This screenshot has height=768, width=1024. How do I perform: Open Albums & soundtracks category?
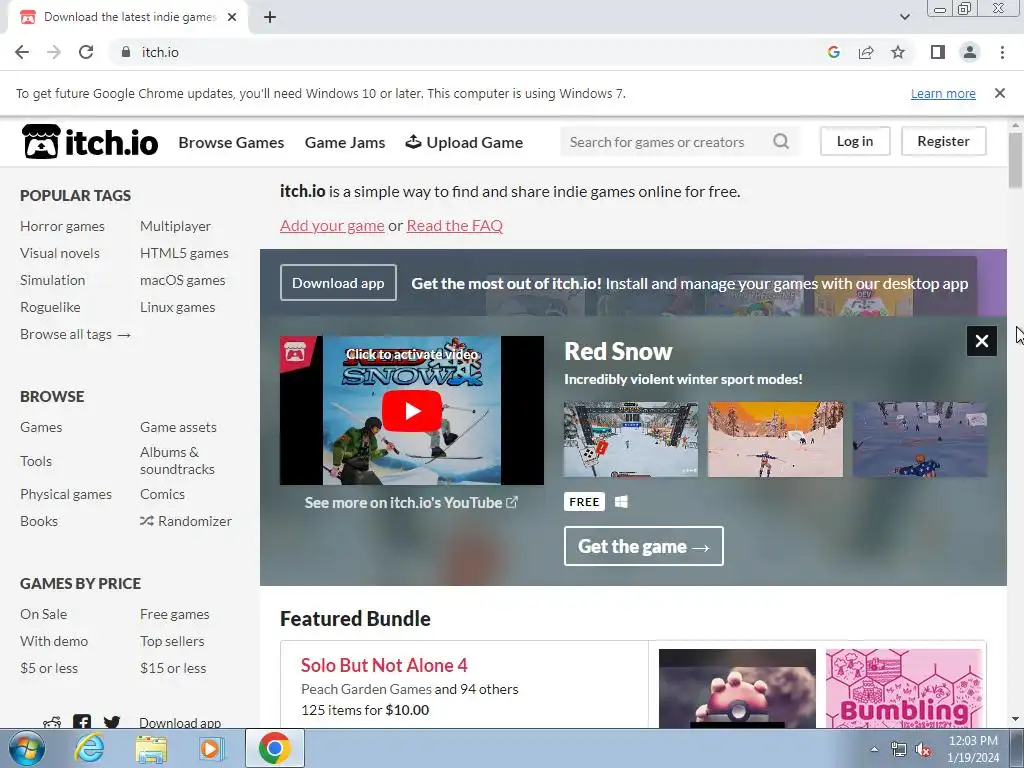(177, 460)
